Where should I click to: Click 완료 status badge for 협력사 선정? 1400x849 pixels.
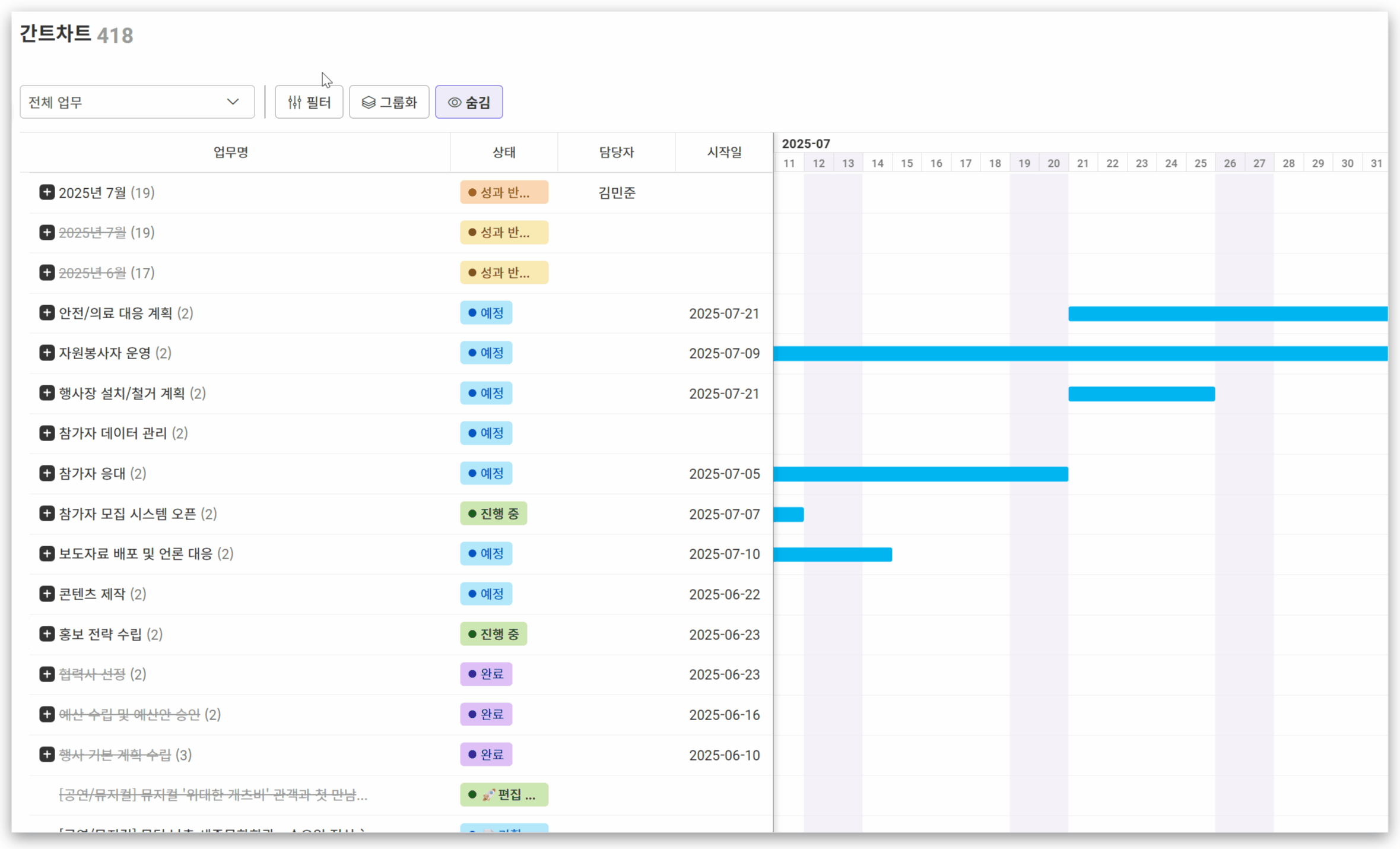[x=486, y=674]
